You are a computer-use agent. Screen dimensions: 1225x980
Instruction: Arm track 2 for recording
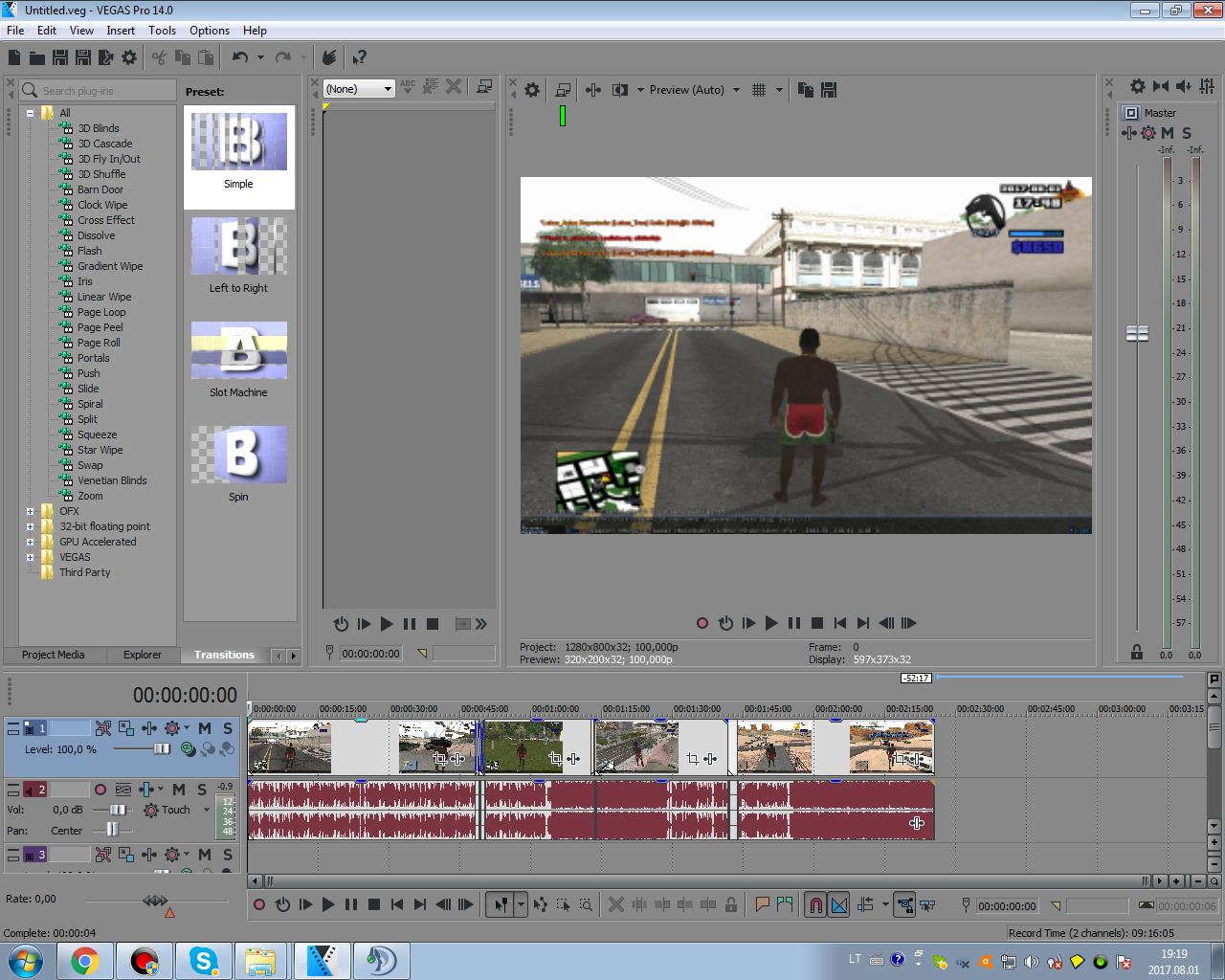[100, 790]
